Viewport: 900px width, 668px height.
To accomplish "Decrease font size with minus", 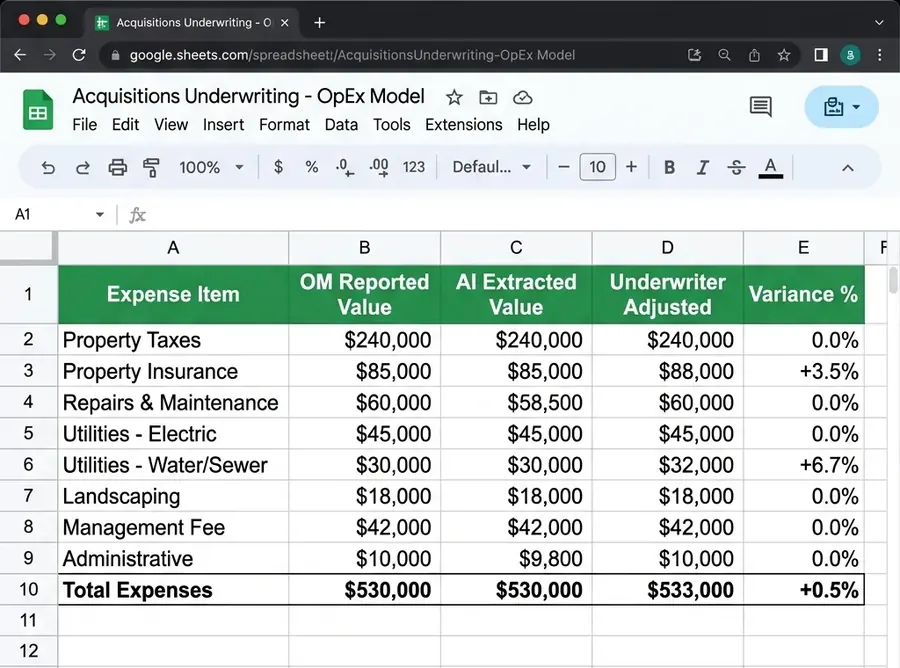I will point(564,167).
